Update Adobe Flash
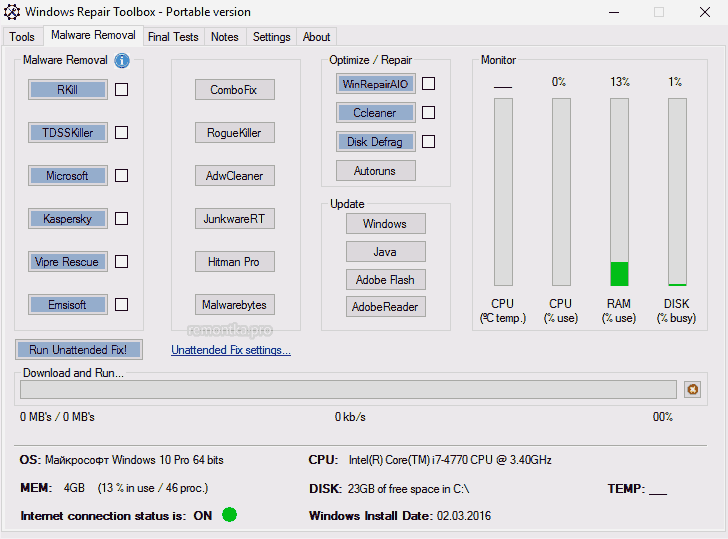The height and width of the screenshot is (539, 728). [385, 279]
